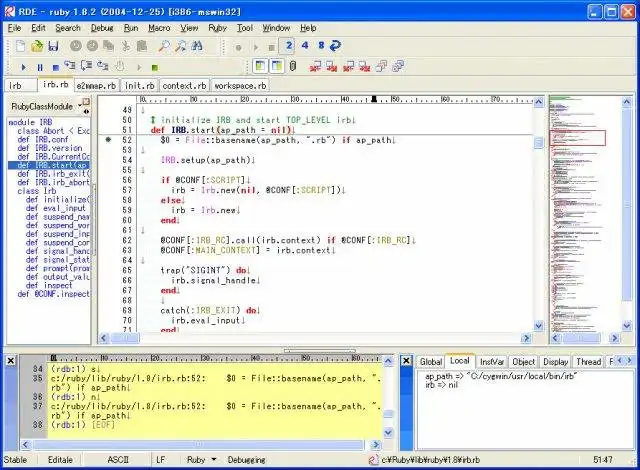
Task: Click the binoculars search icon
Action: 197,46
